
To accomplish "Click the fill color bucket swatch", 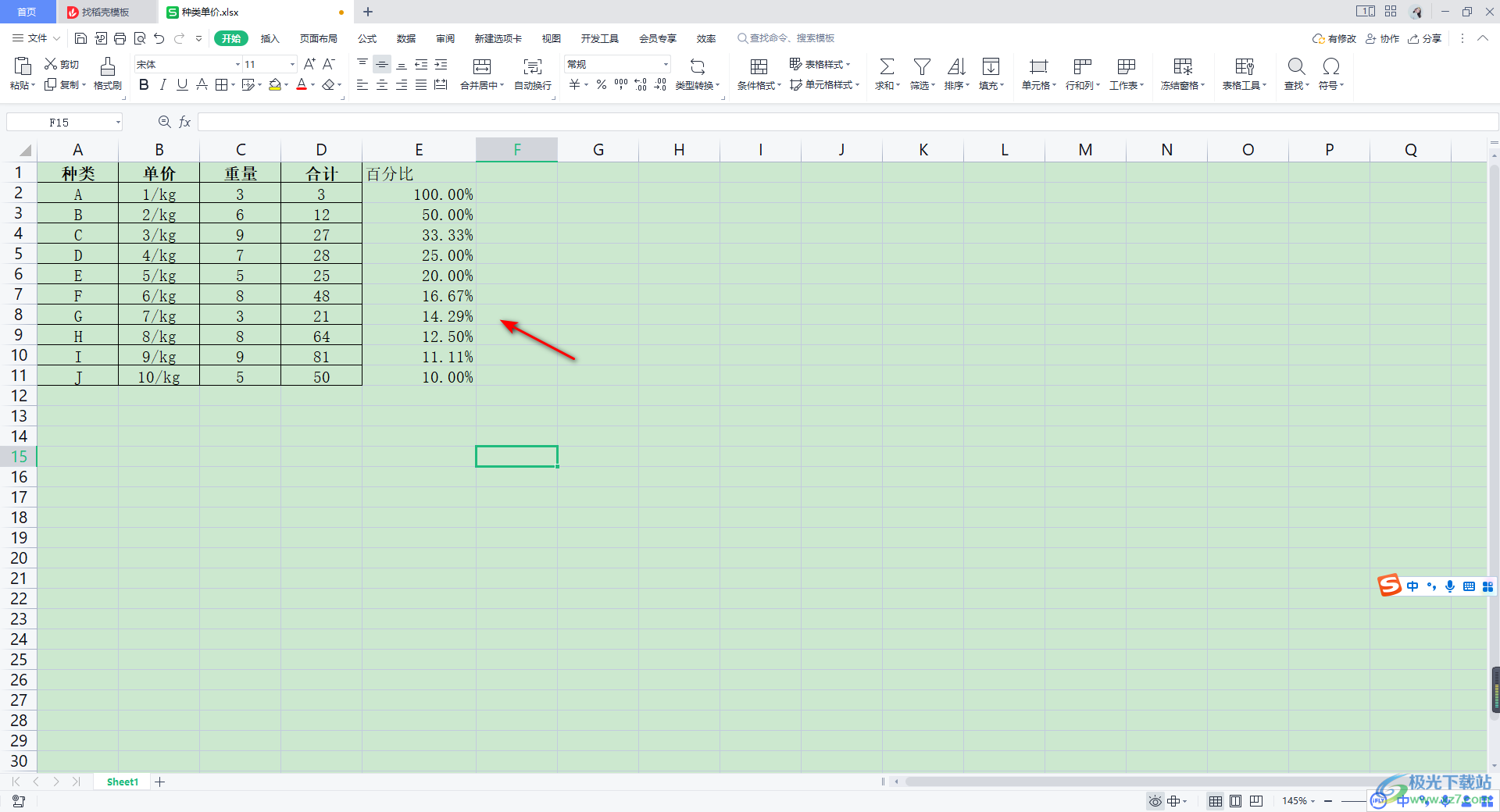I will click(x=275, y=84).
